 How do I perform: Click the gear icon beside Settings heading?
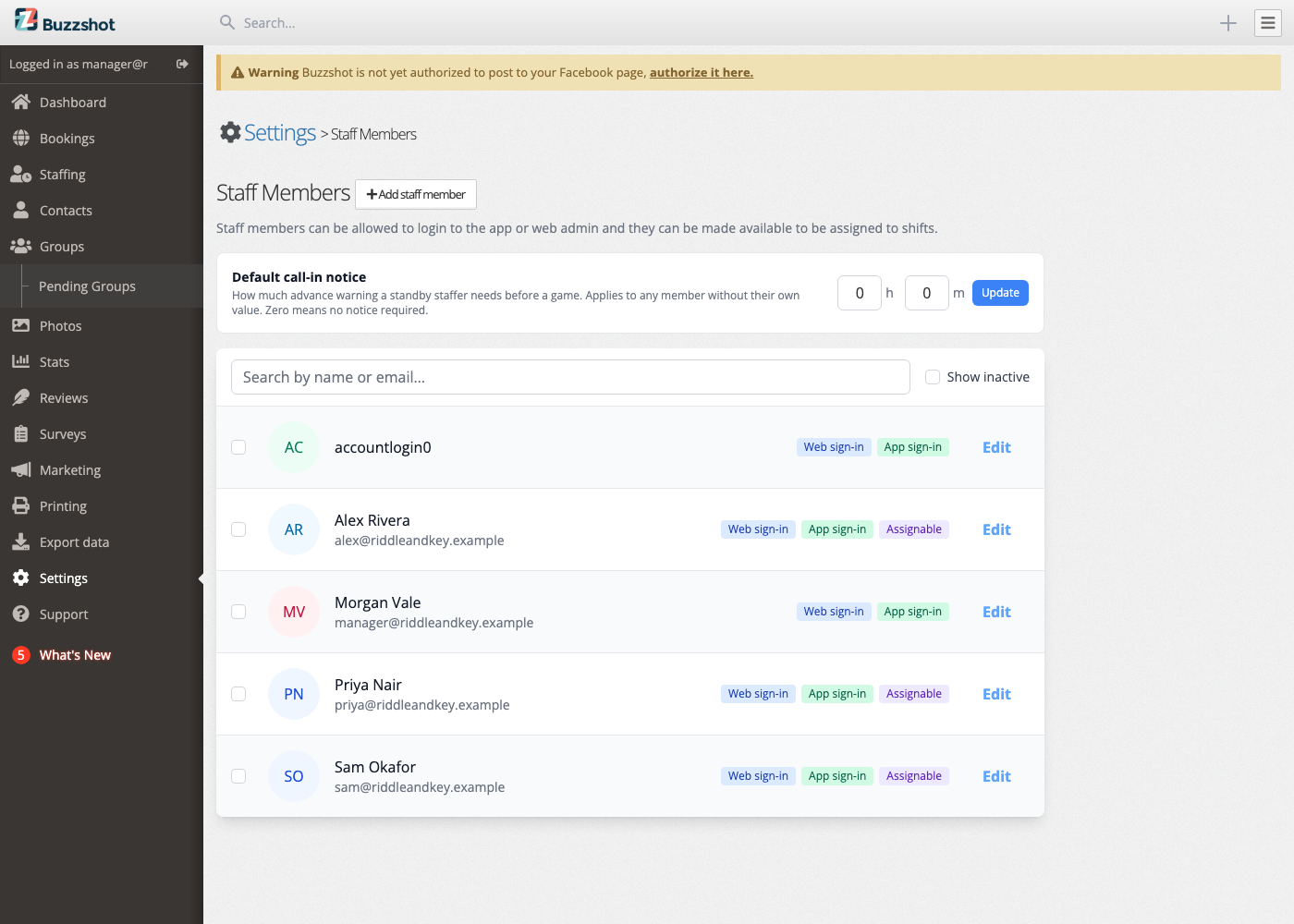(230, 132)
